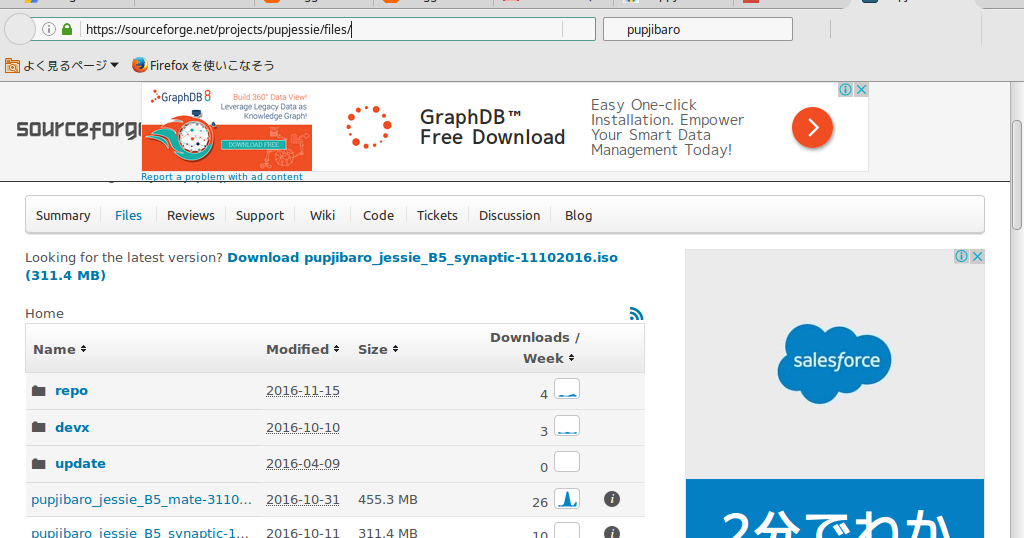The image size is (1024, 538).
Task: Open the Wiki tab
Action: (322, 215)
